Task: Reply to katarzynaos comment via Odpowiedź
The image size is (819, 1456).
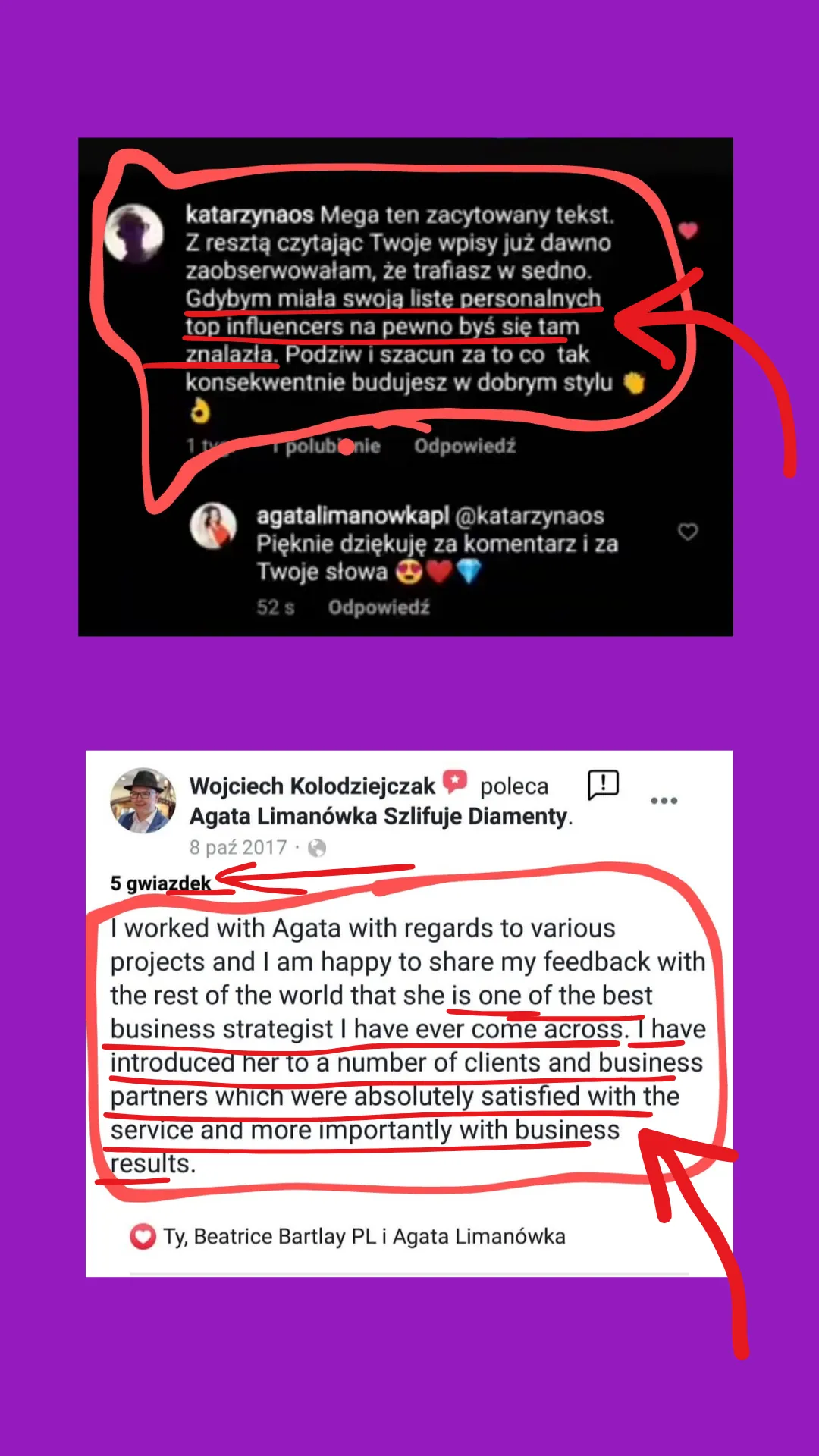Action: 465,446
